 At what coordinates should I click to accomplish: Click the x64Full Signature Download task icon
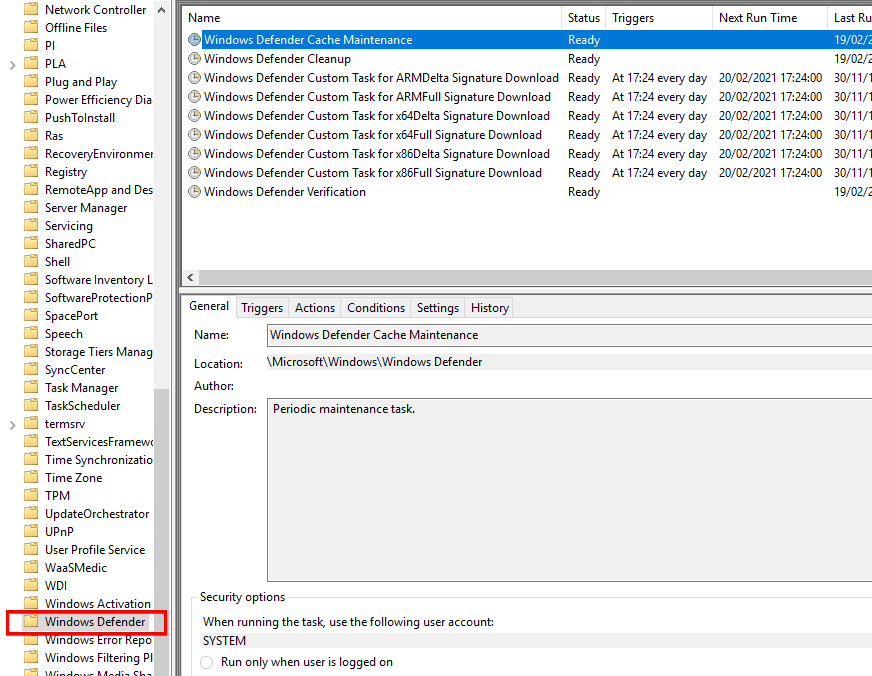tap(194, 135)
